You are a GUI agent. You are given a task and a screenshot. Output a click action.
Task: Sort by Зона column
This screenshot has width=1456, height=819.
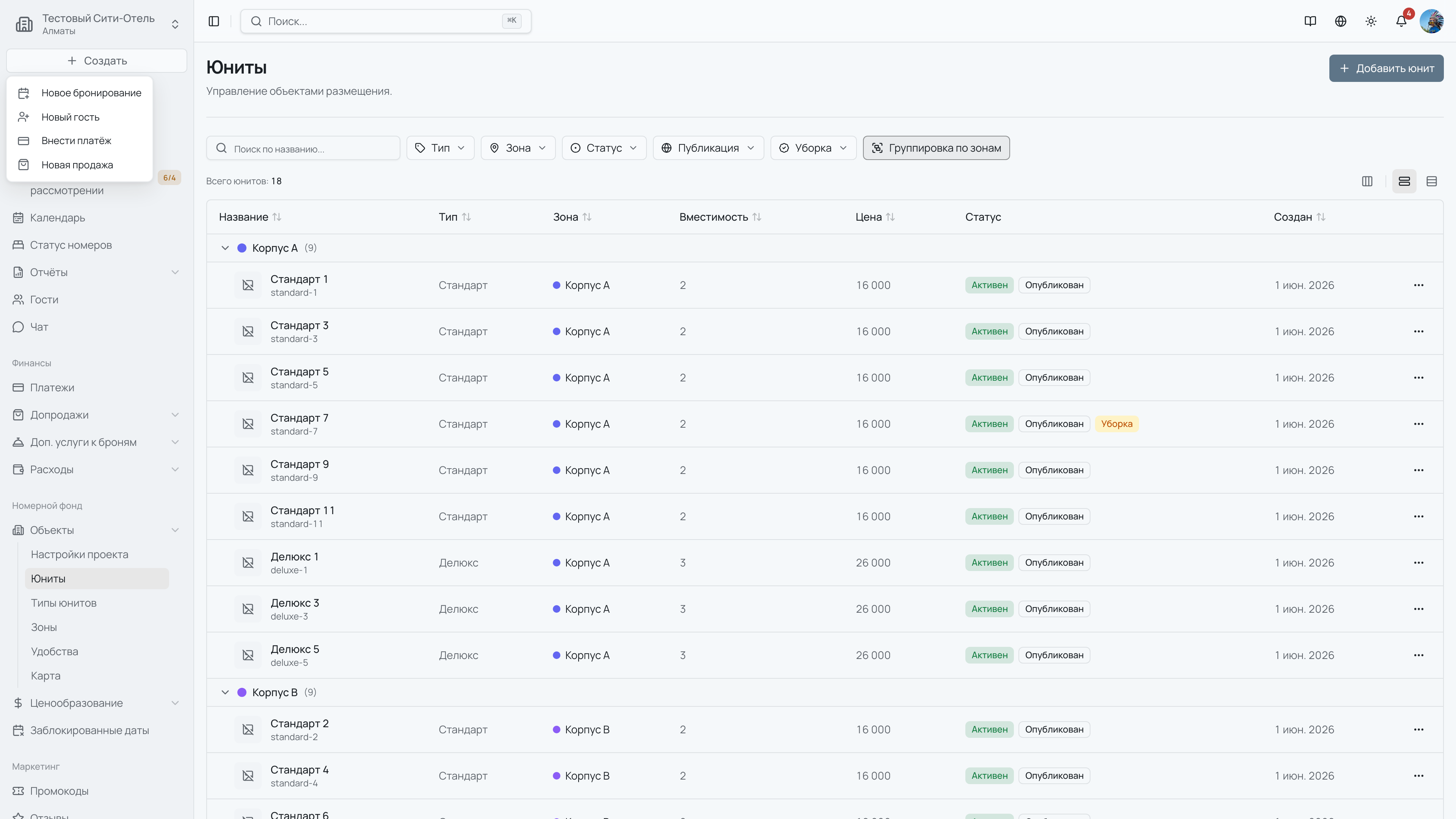point(573,217)
